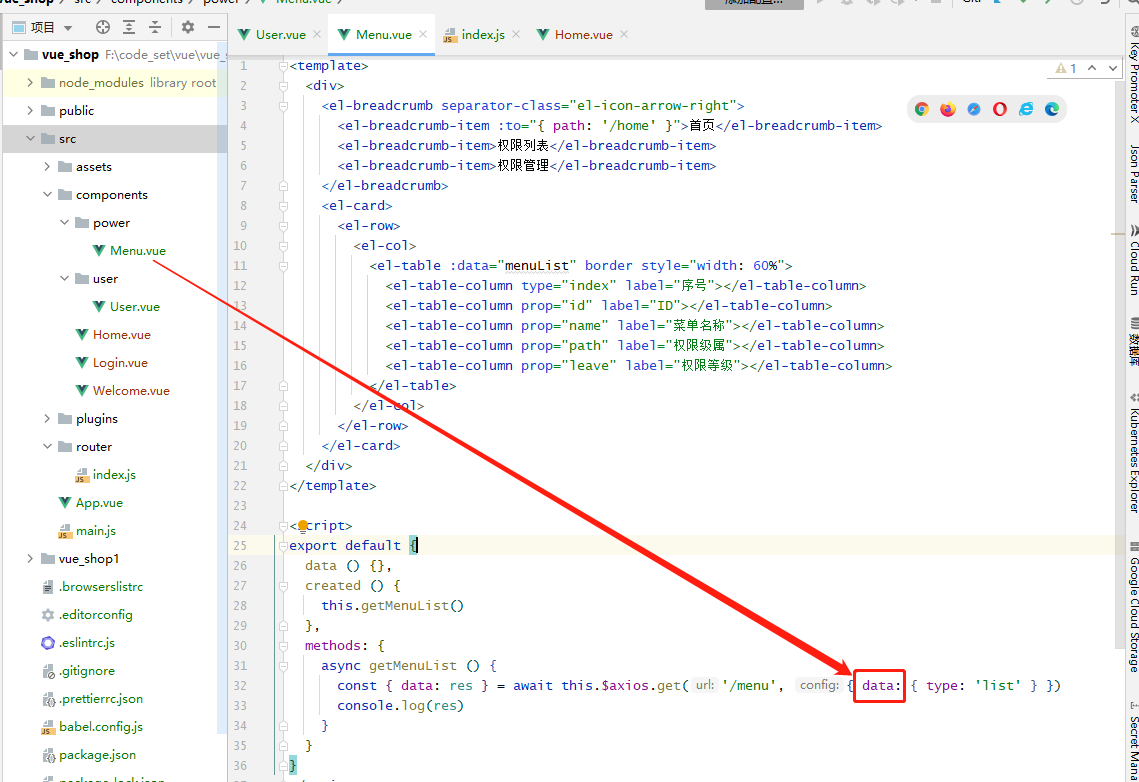This screenshot has width=1139, height=782.
Task: Click the locate/select opened file target icon
Action: pos(103,28)
